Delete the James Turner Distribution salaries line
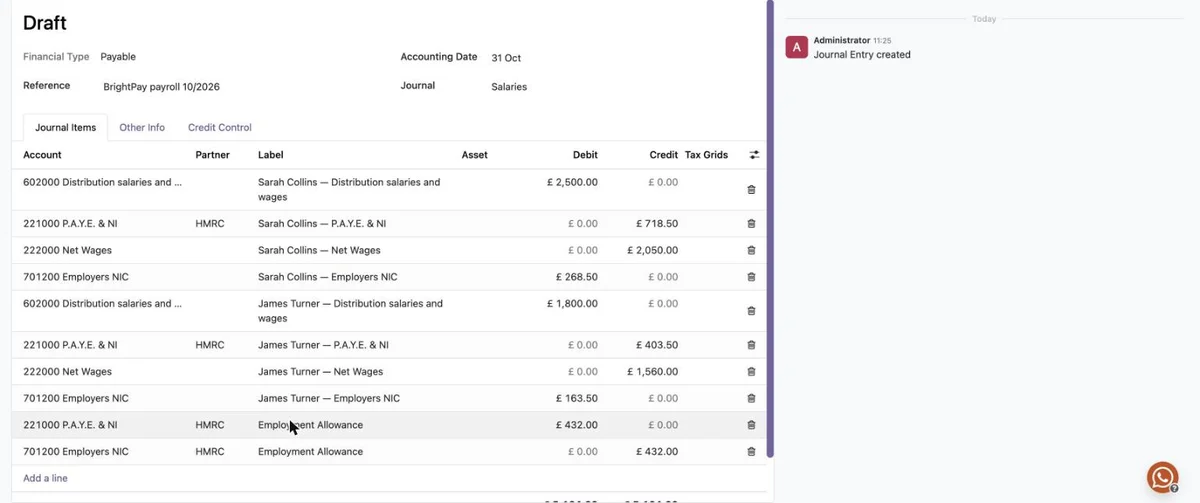Viewport: 1200px width, 503px height. click(751, 311)
